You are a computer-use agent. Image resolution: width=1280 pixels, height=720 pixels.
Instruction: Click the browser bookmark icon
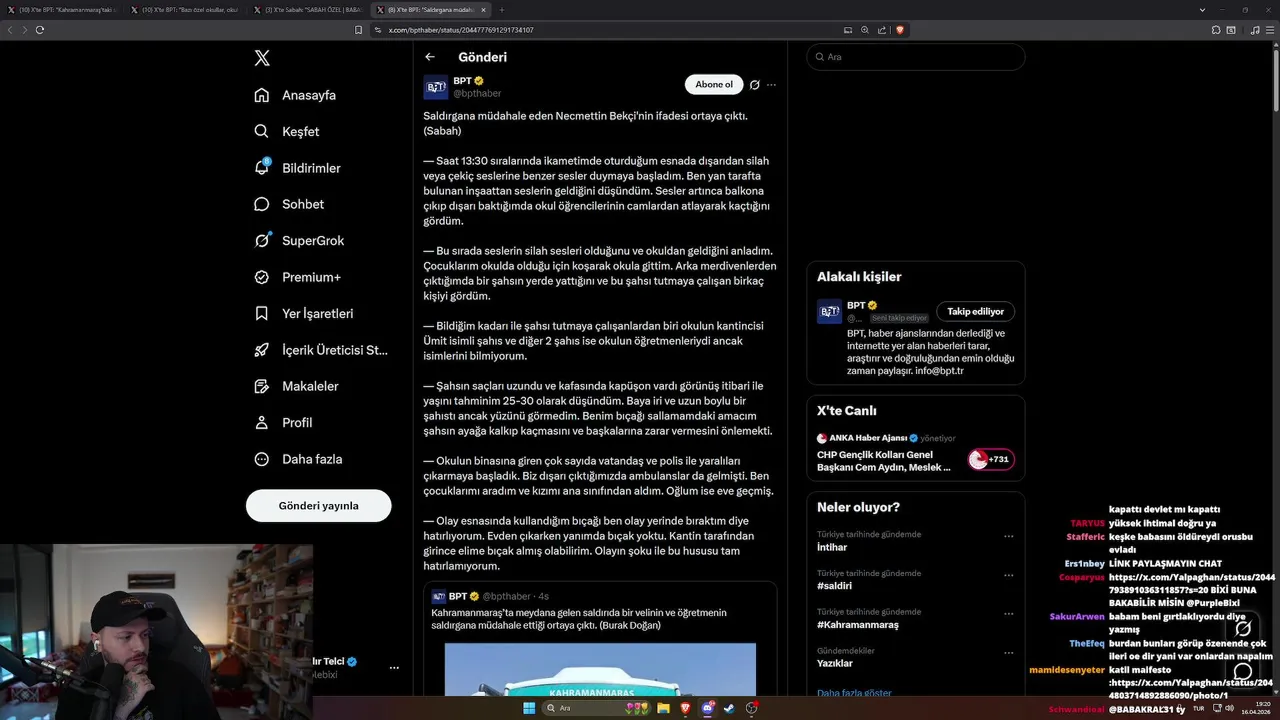point(358,30)
